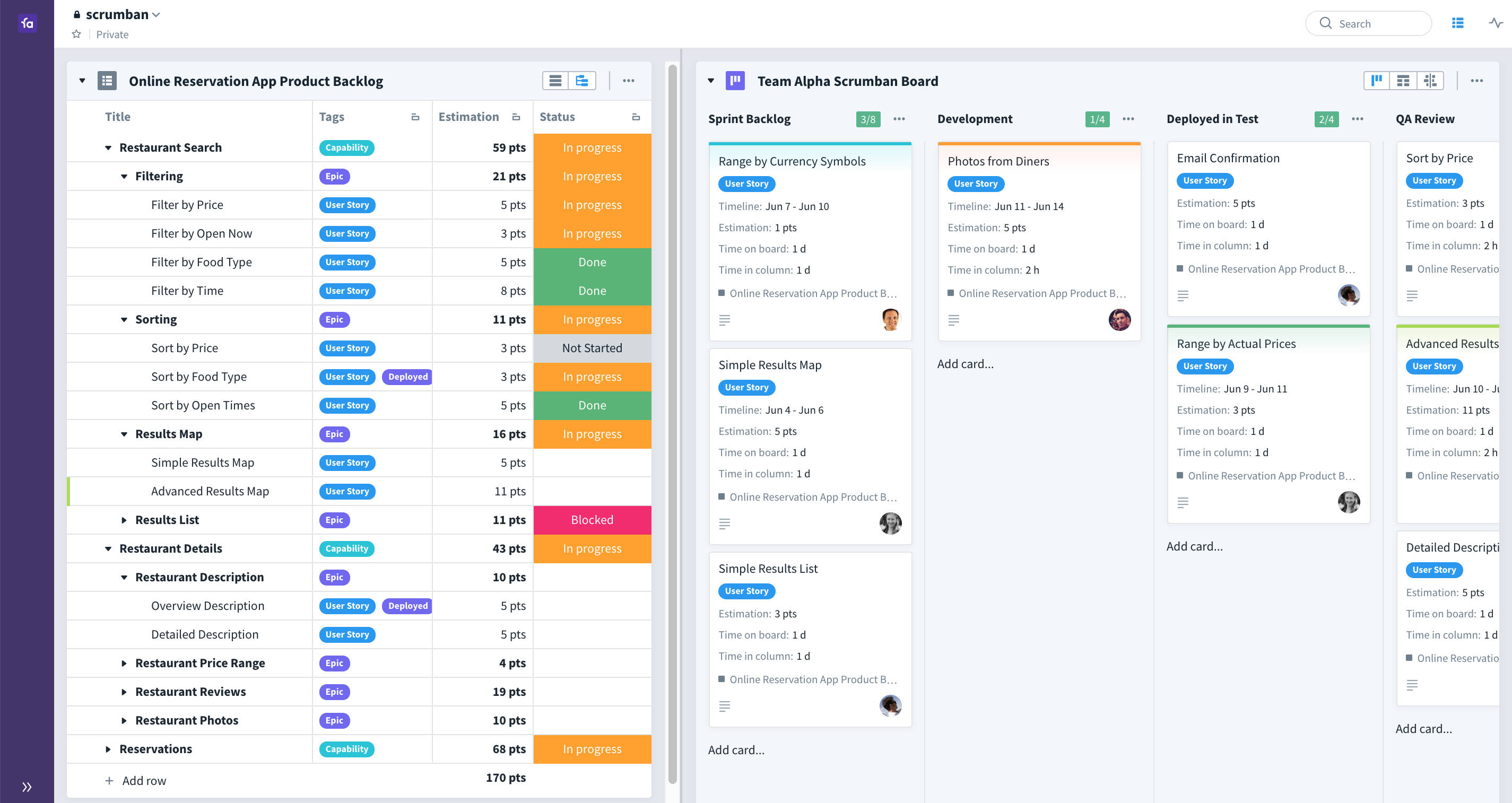Image resolution: width=1512 pixels, height=803 pixels.
Task: Click Add card in the Development column
Action: pyautogui.click(x=965, y=363)
